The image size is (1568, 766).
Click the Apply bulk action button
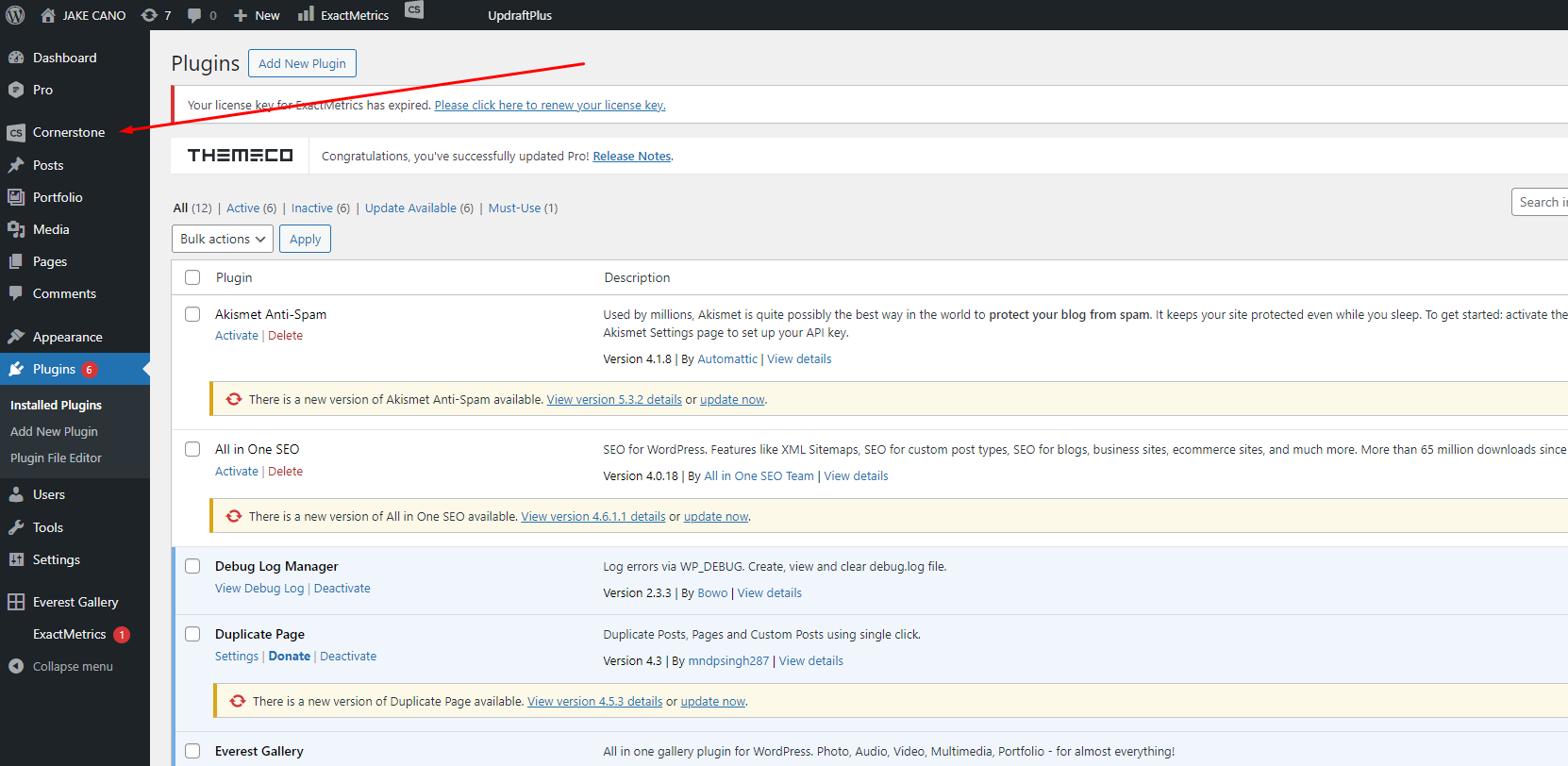coord(305,239)
